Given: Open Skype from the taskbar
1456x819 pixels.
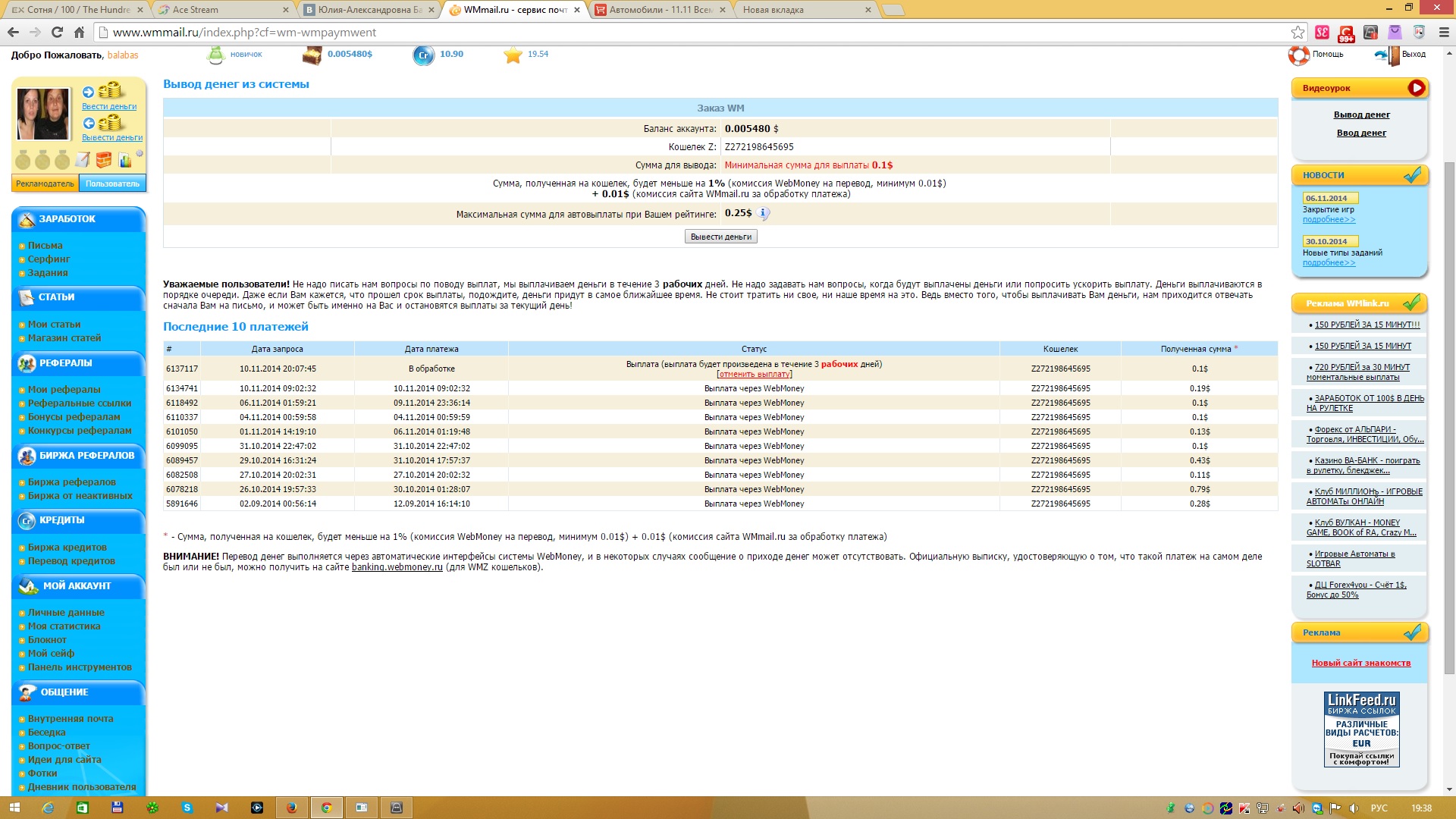Looking at the screenshot, I should tap(187, 808).
